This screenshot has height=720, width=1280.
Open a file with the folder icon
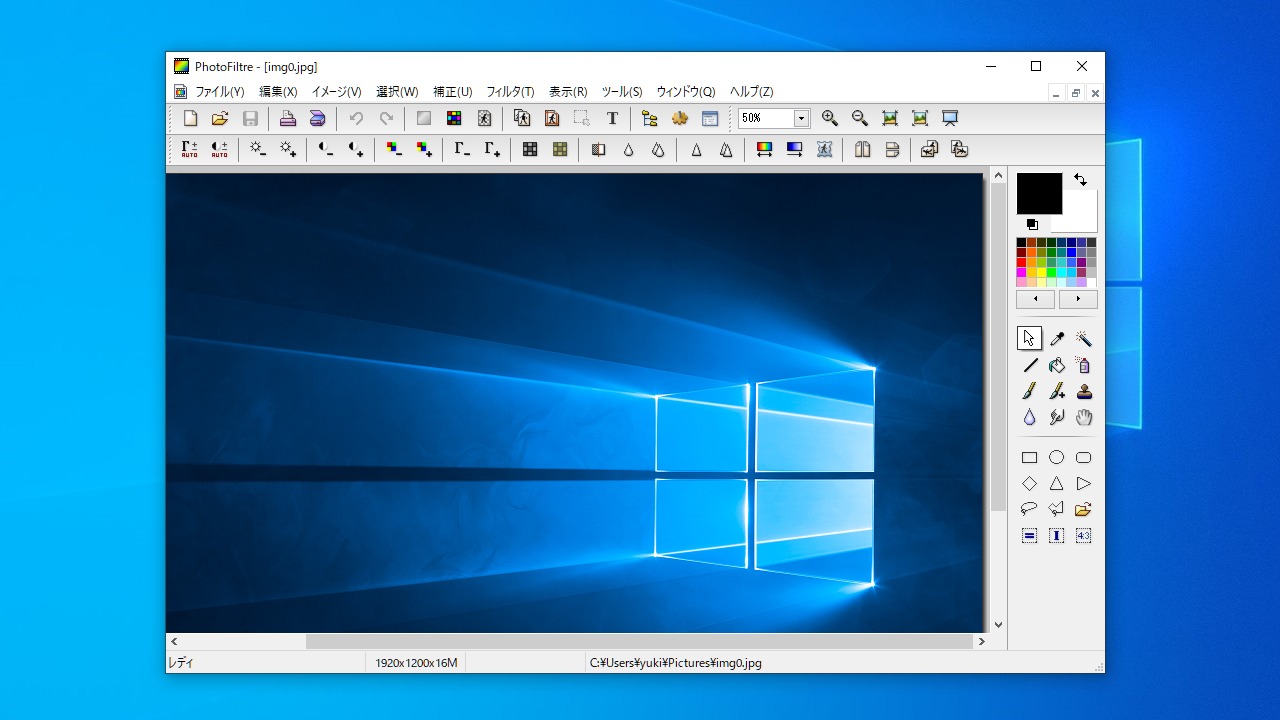220,118
